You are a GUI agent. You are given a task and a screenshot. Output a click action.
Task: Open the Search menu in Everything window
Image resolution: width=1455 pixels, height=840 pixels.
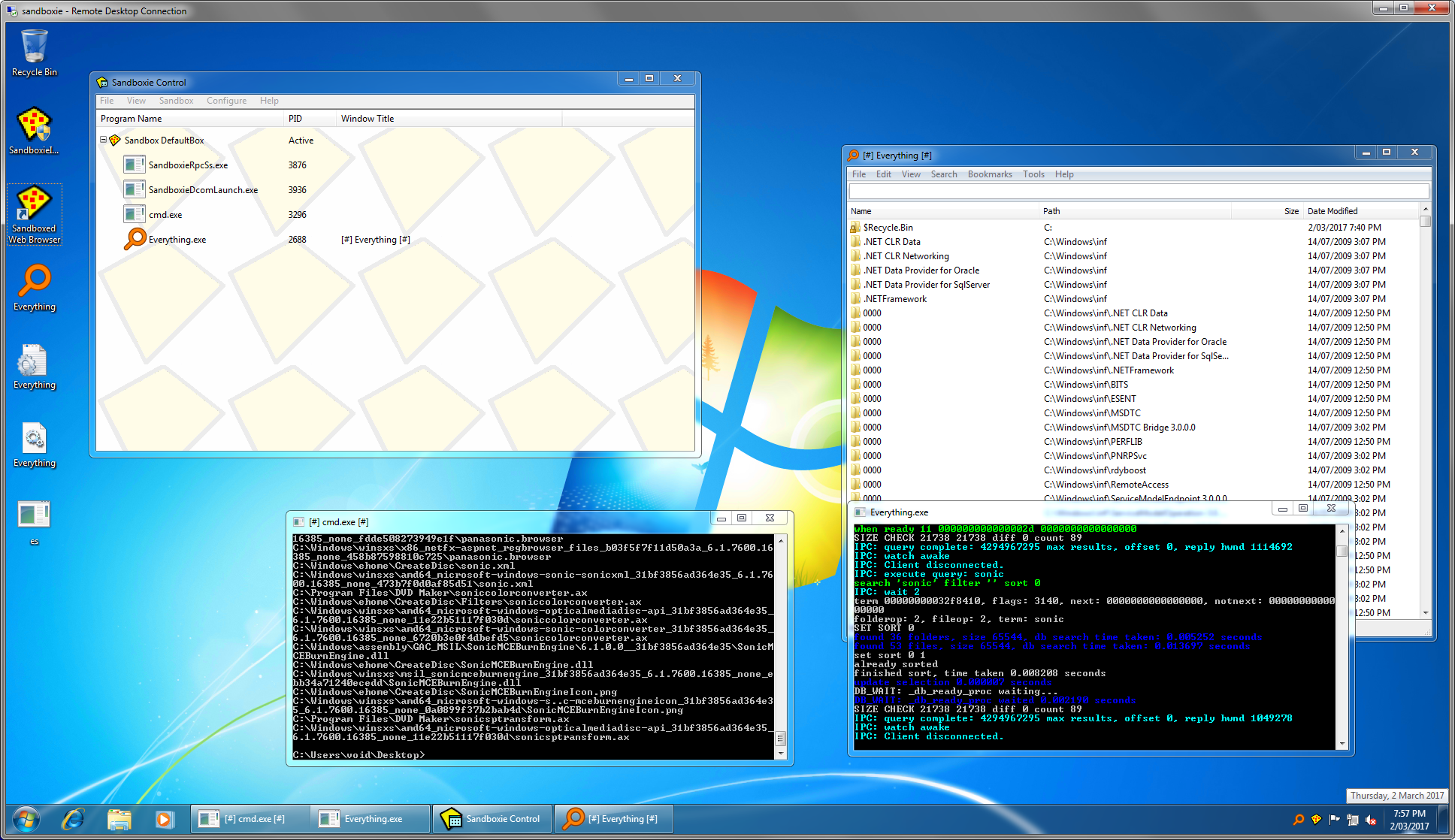944,174
